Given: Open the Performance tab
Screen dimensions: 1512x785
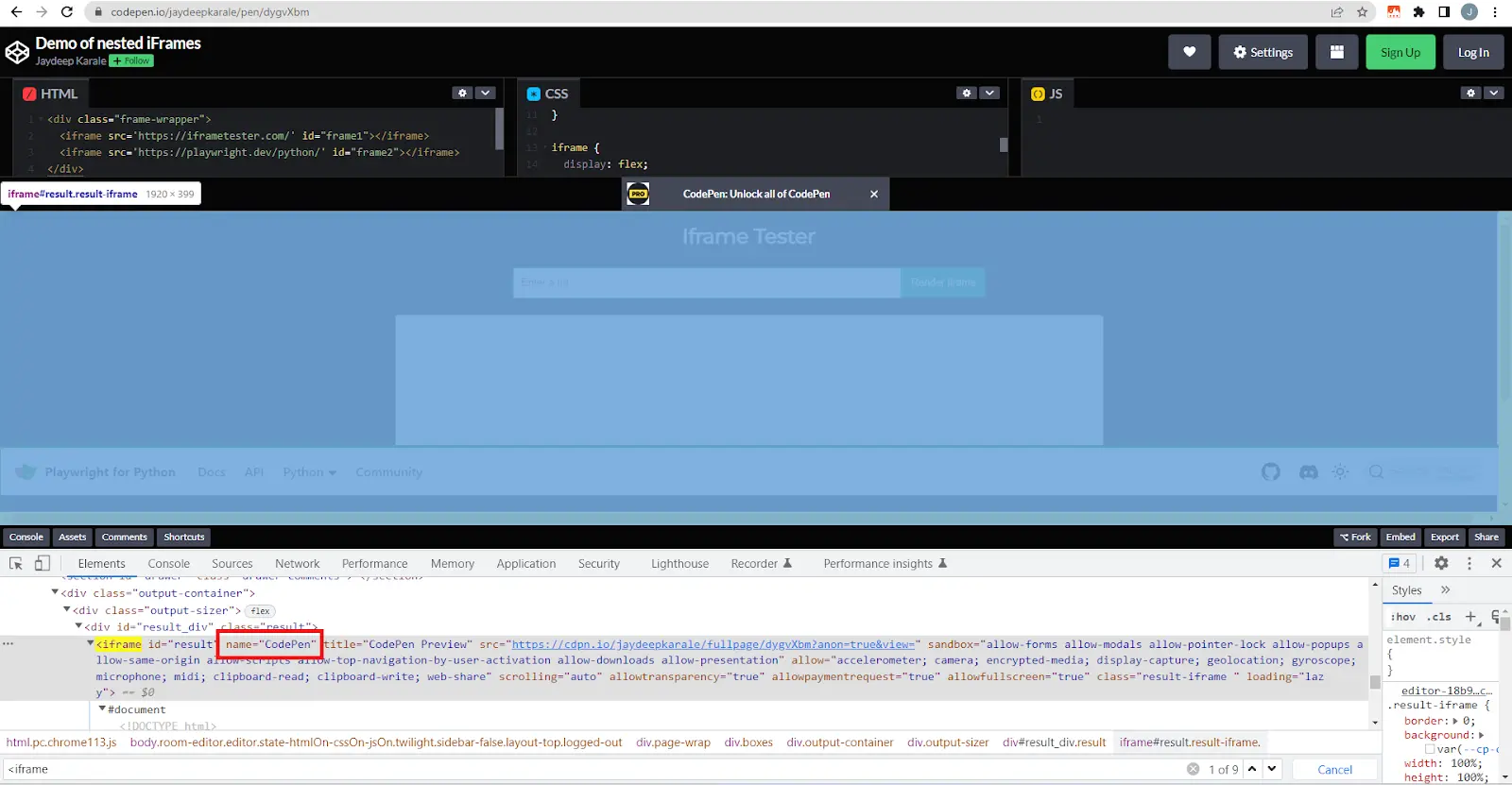Looking at the screenshot, I should (375, 563).
